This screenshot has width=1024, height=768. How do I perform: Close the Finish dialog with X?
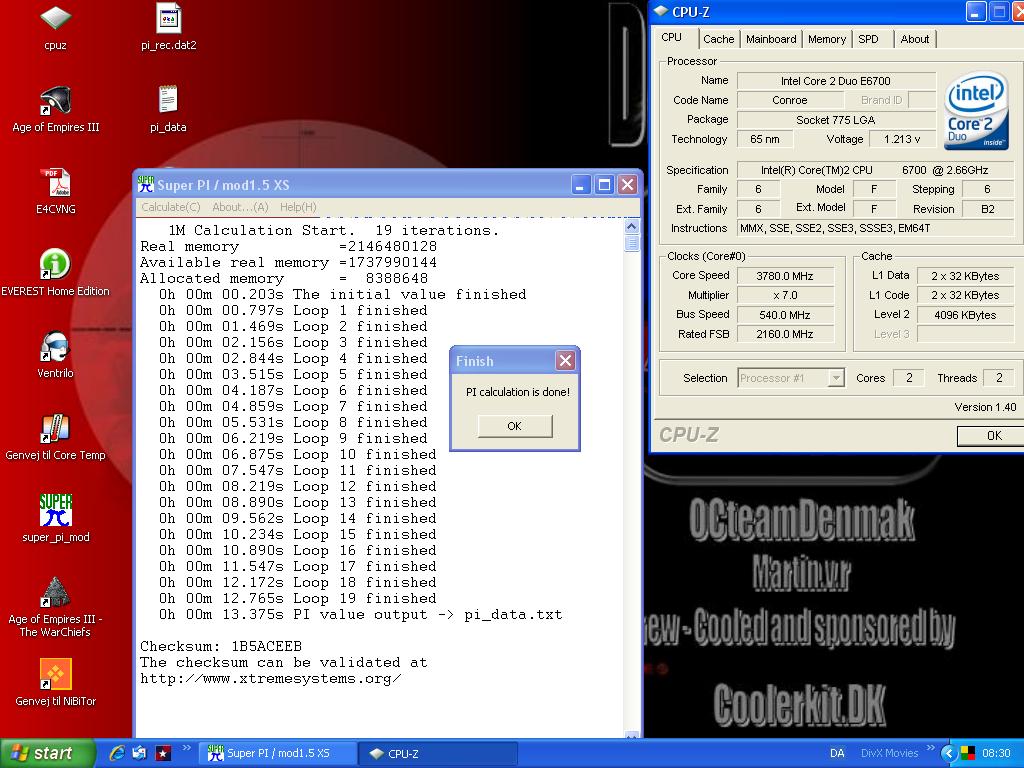[x=566, y=360]
